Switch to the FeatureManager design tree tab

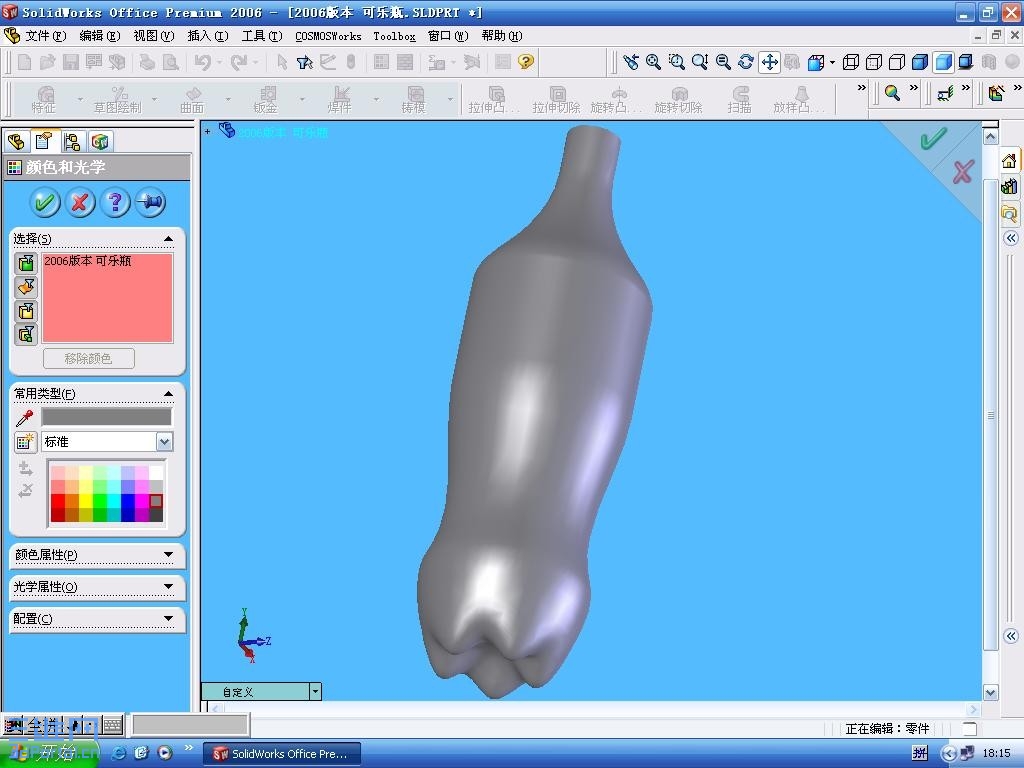[17, 141]
